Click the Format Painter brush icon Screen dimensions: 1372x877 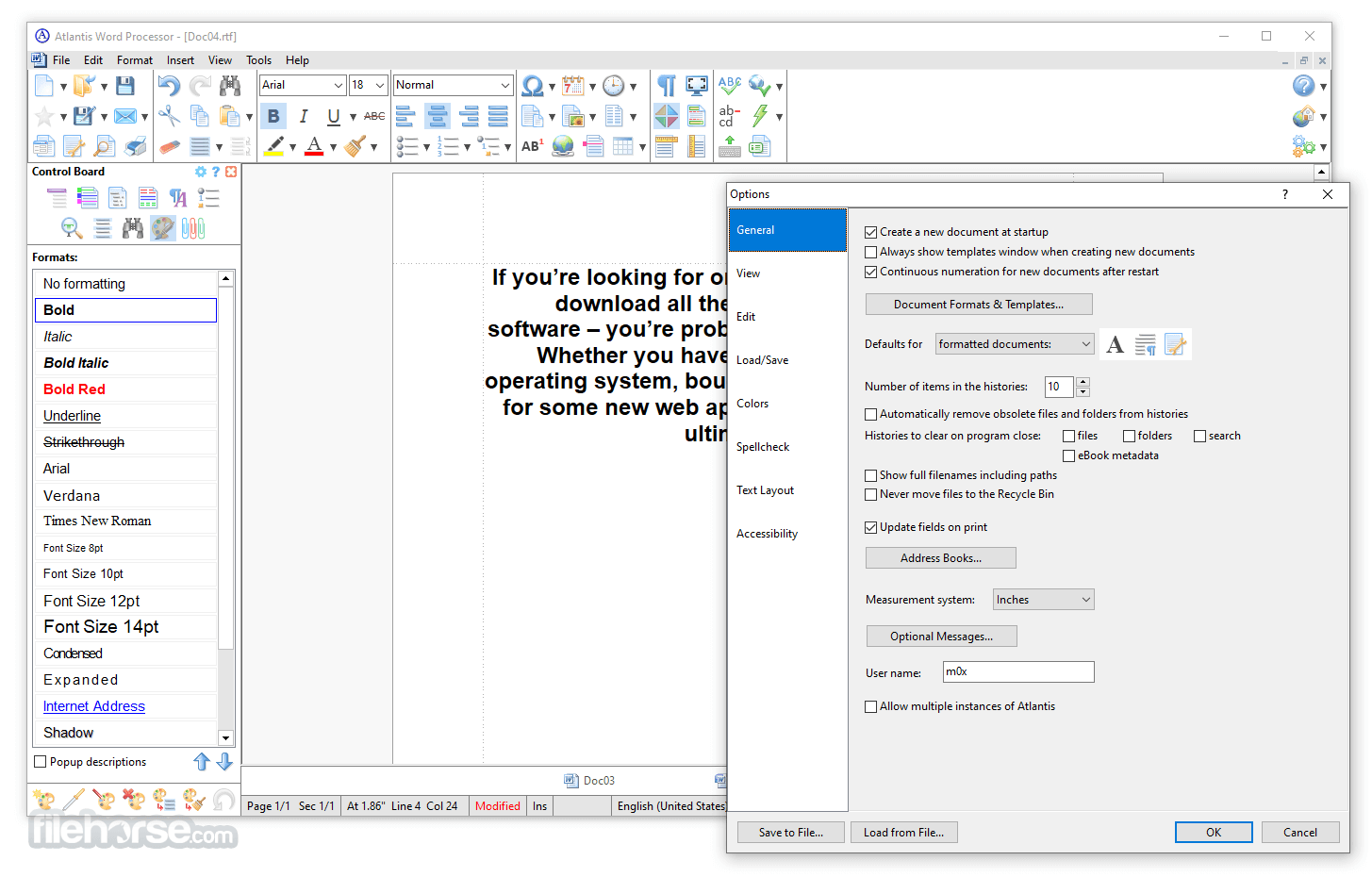pos(355,146)
